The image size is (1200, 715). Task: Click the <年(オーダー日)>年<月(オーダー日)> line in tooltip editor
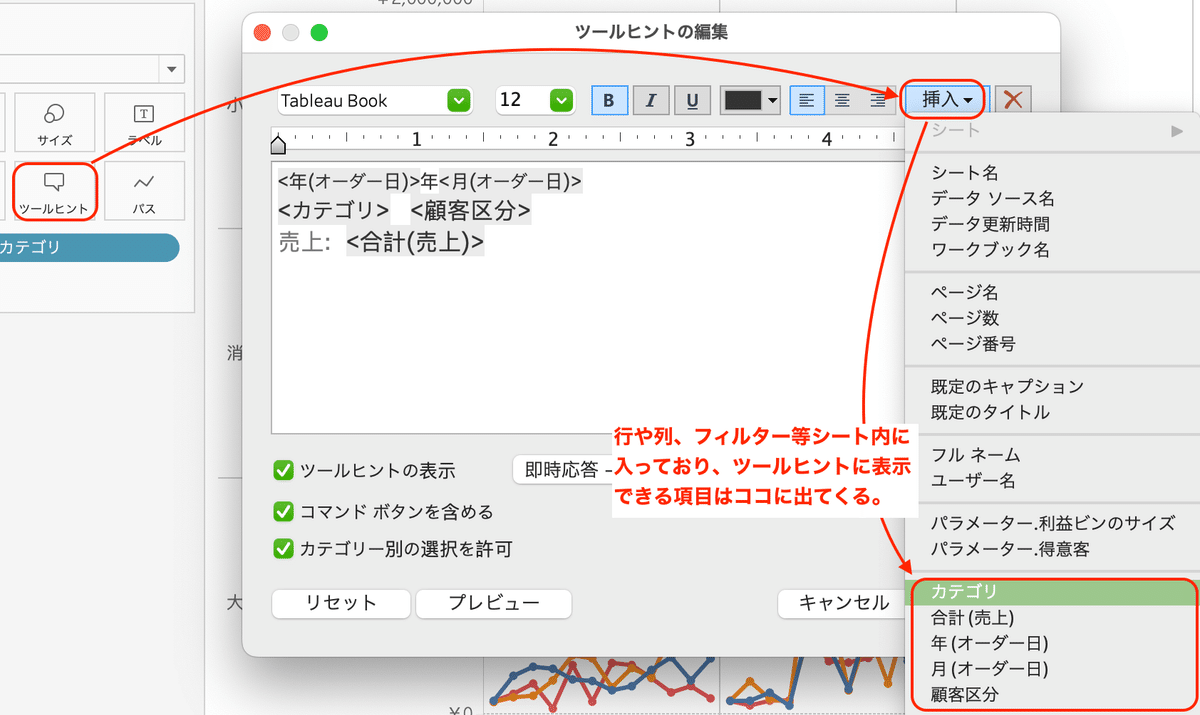[x=430, y=181]
